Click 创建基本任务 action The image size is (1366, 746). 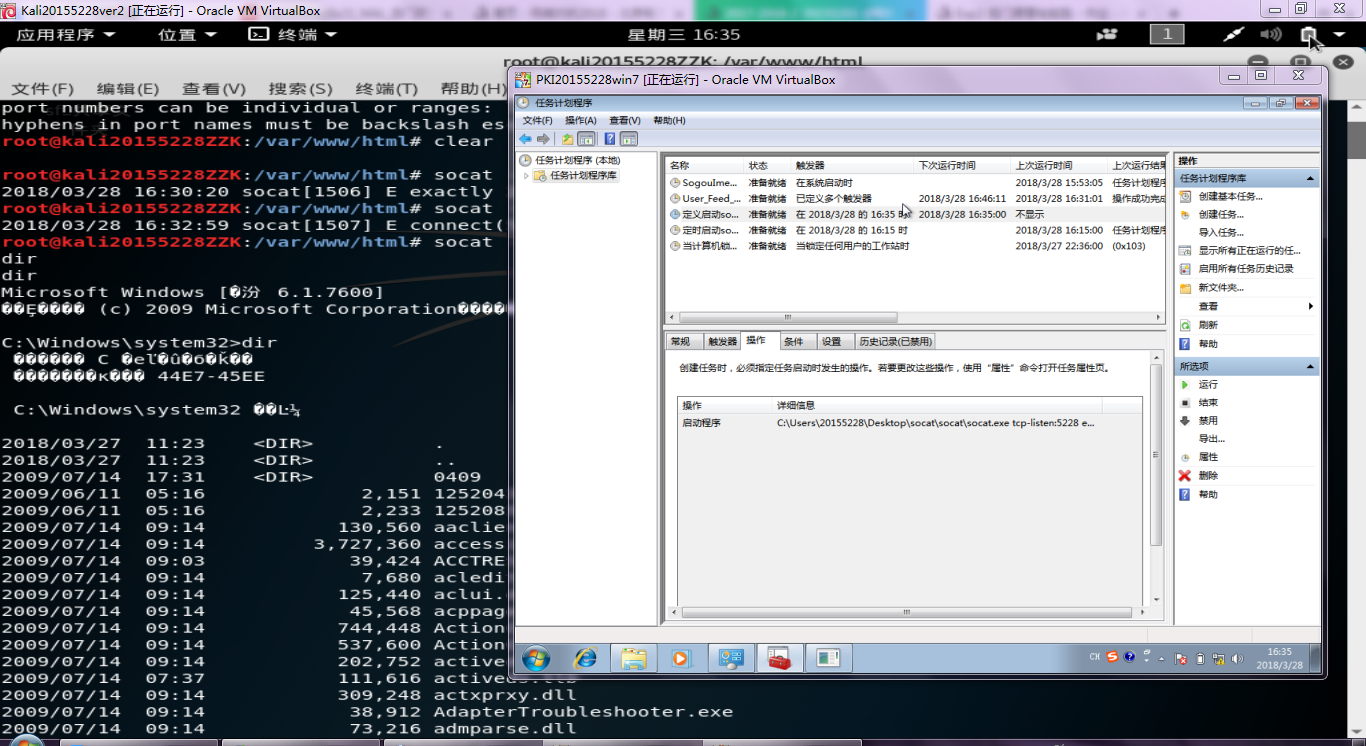pyautogui.click(x=1230, y=196)
